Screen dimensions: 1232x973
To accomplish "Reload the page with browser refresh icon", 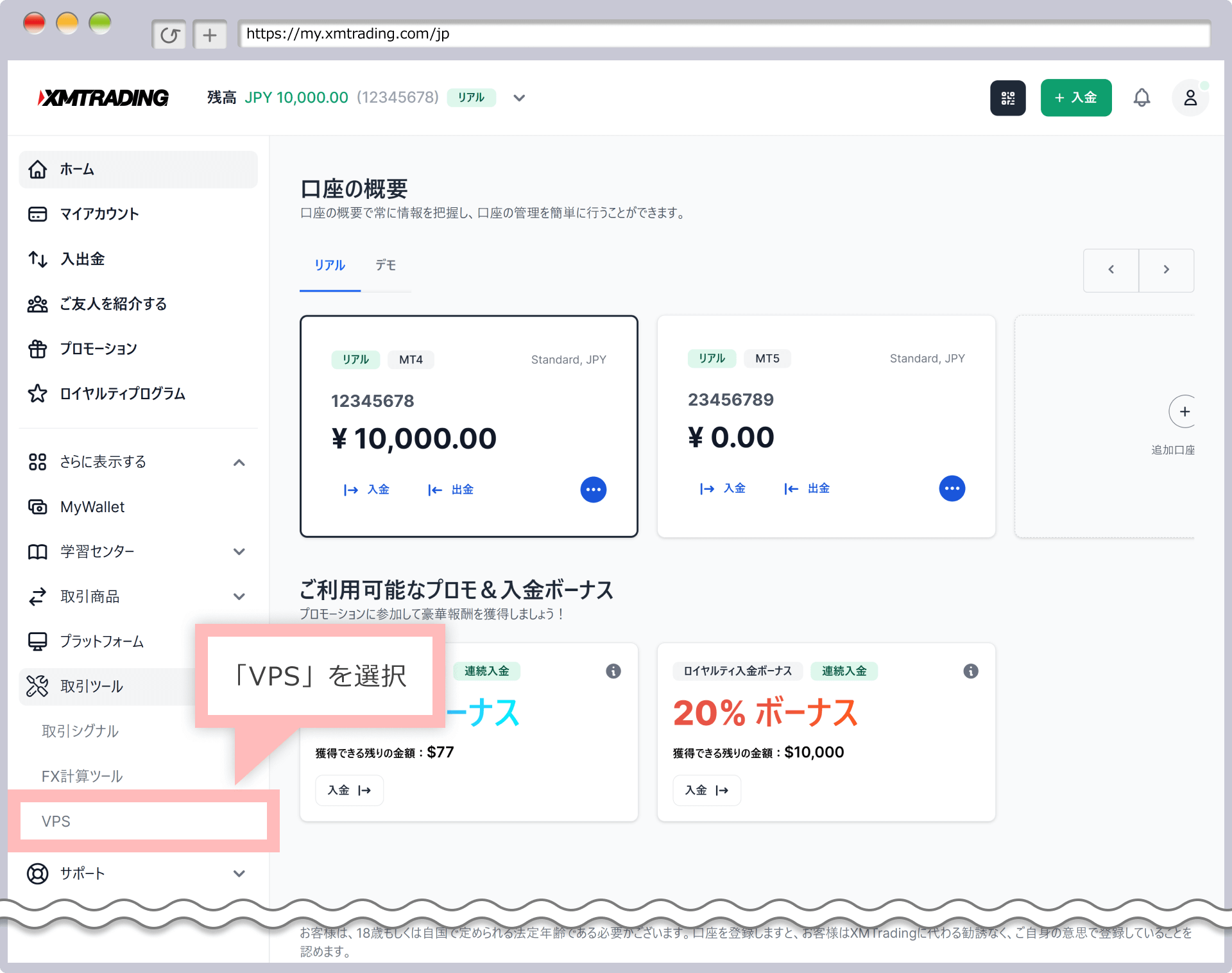I will (x=169, y=35).
